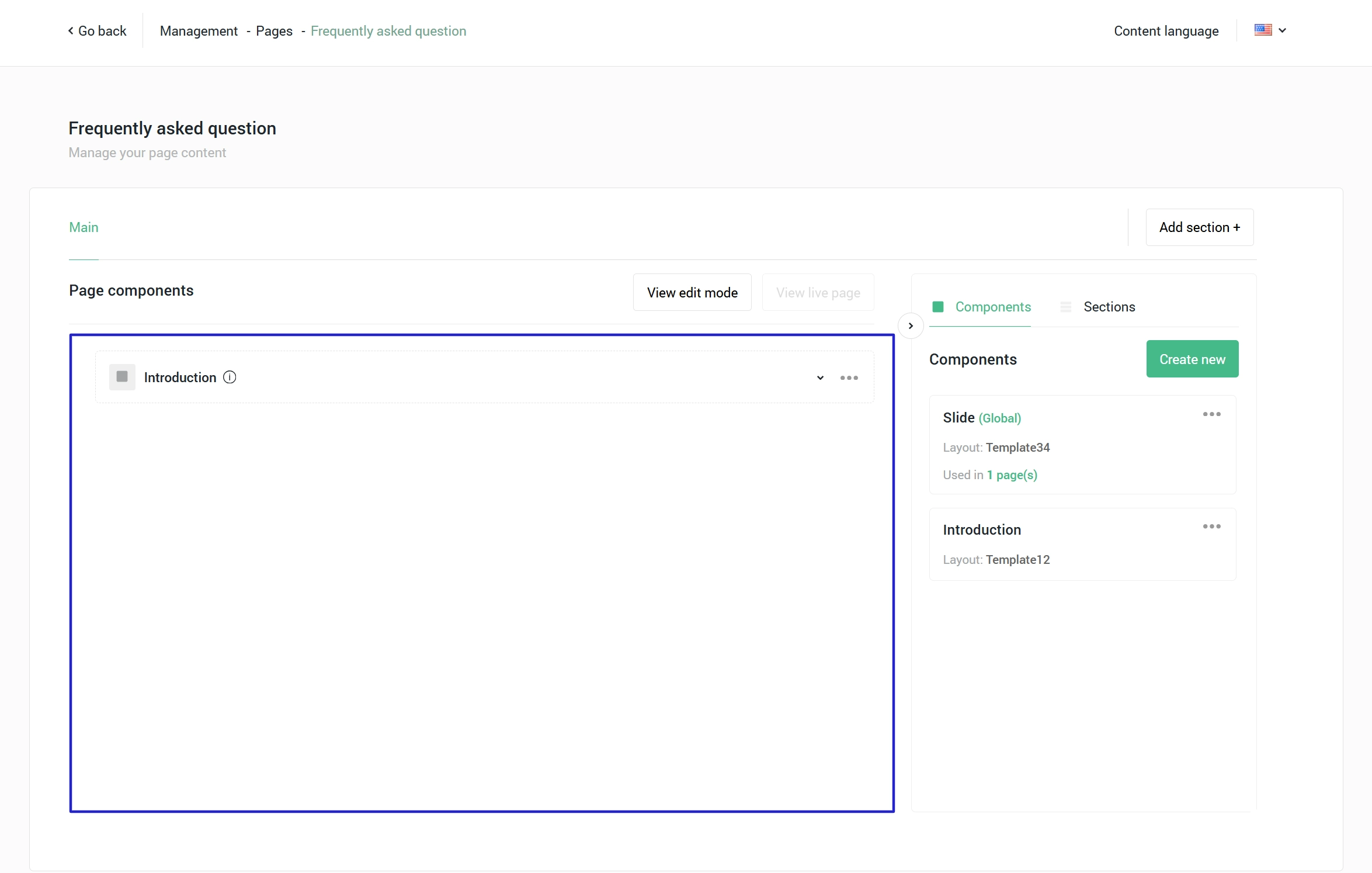The image size is (1372, 873).
Task: Switch to the Sections tab
Action: tap(1109, 307)
